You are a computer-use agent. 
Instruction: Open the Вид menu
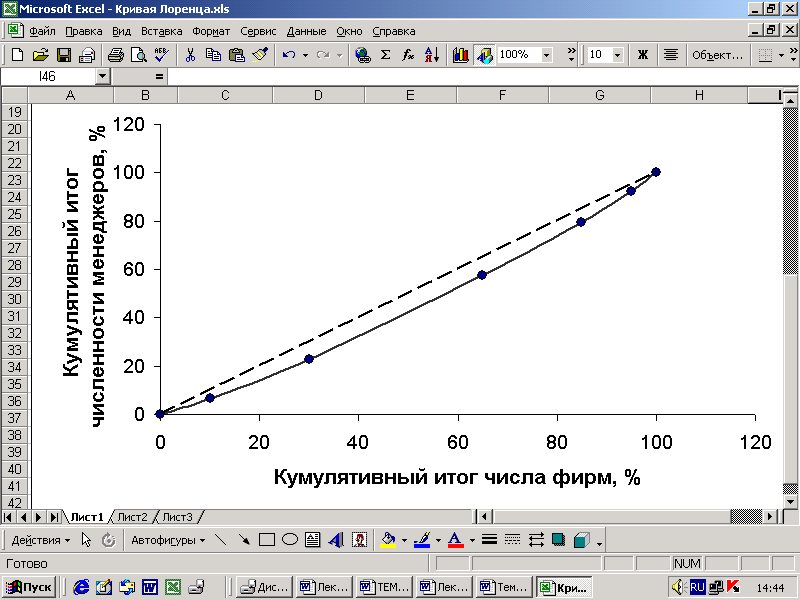(x=121, y=31)
